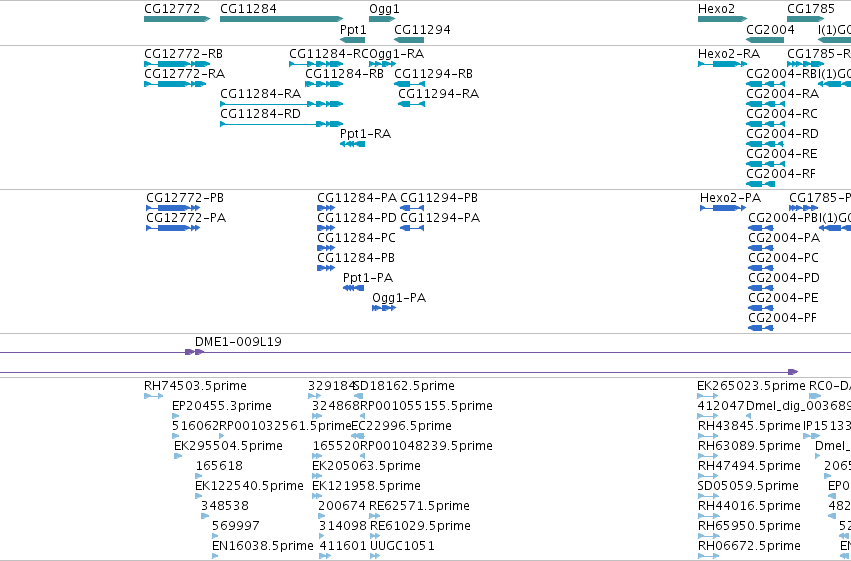851x561 pixels.
Task: Click protein CG11294-PB
Action: click(412, 208)
